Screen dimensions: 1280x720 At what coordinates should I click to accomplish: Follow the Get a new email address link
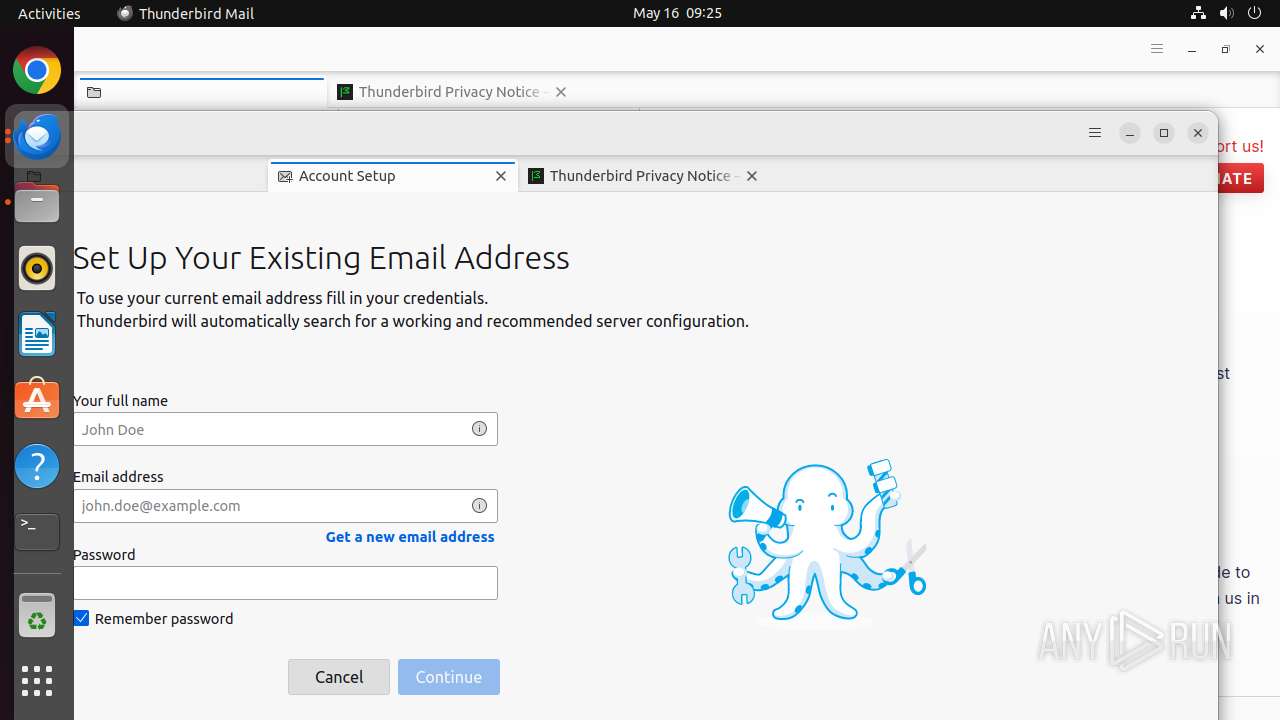coord(410,537)
